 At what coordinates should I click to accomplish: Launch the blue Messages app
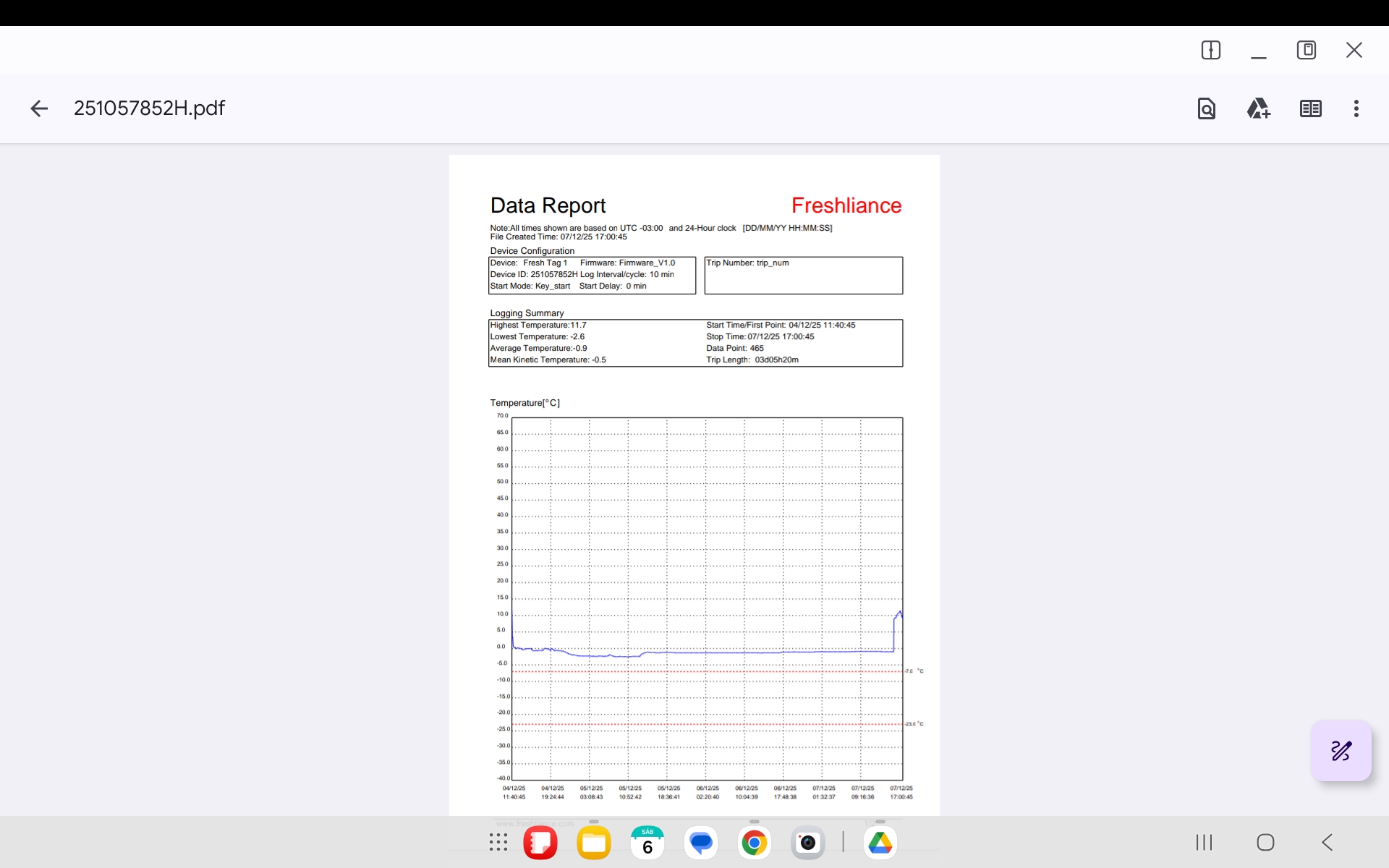pos(701,843)
